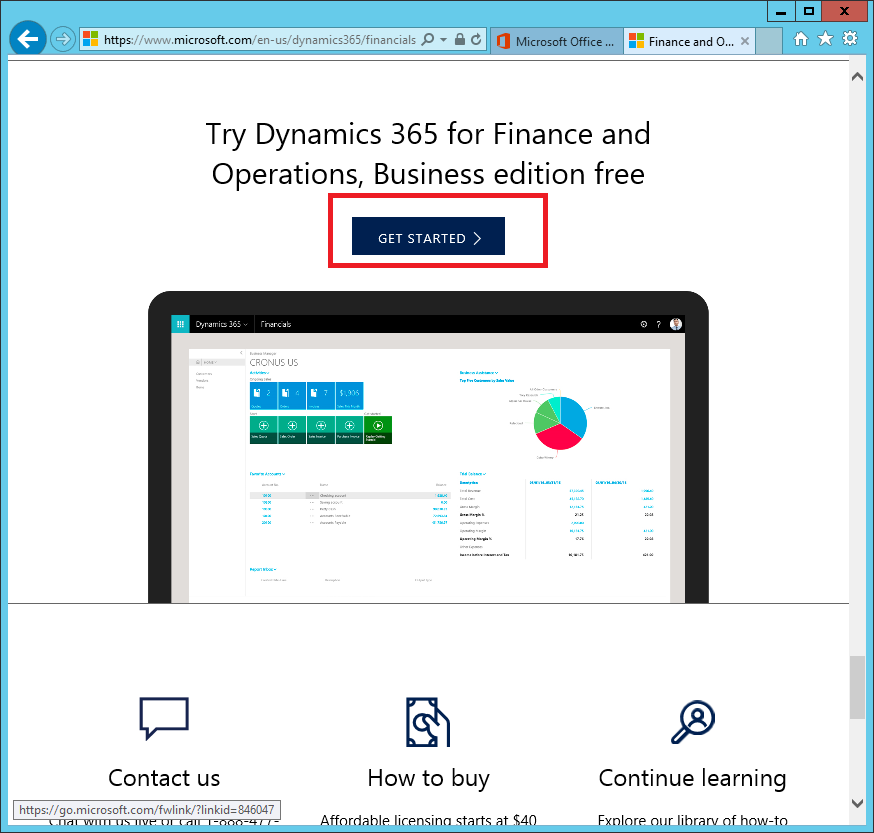Click the Continue learning magnifier-person icon
The width and height of the screenshot is (874, 833).
pos(693,722)
